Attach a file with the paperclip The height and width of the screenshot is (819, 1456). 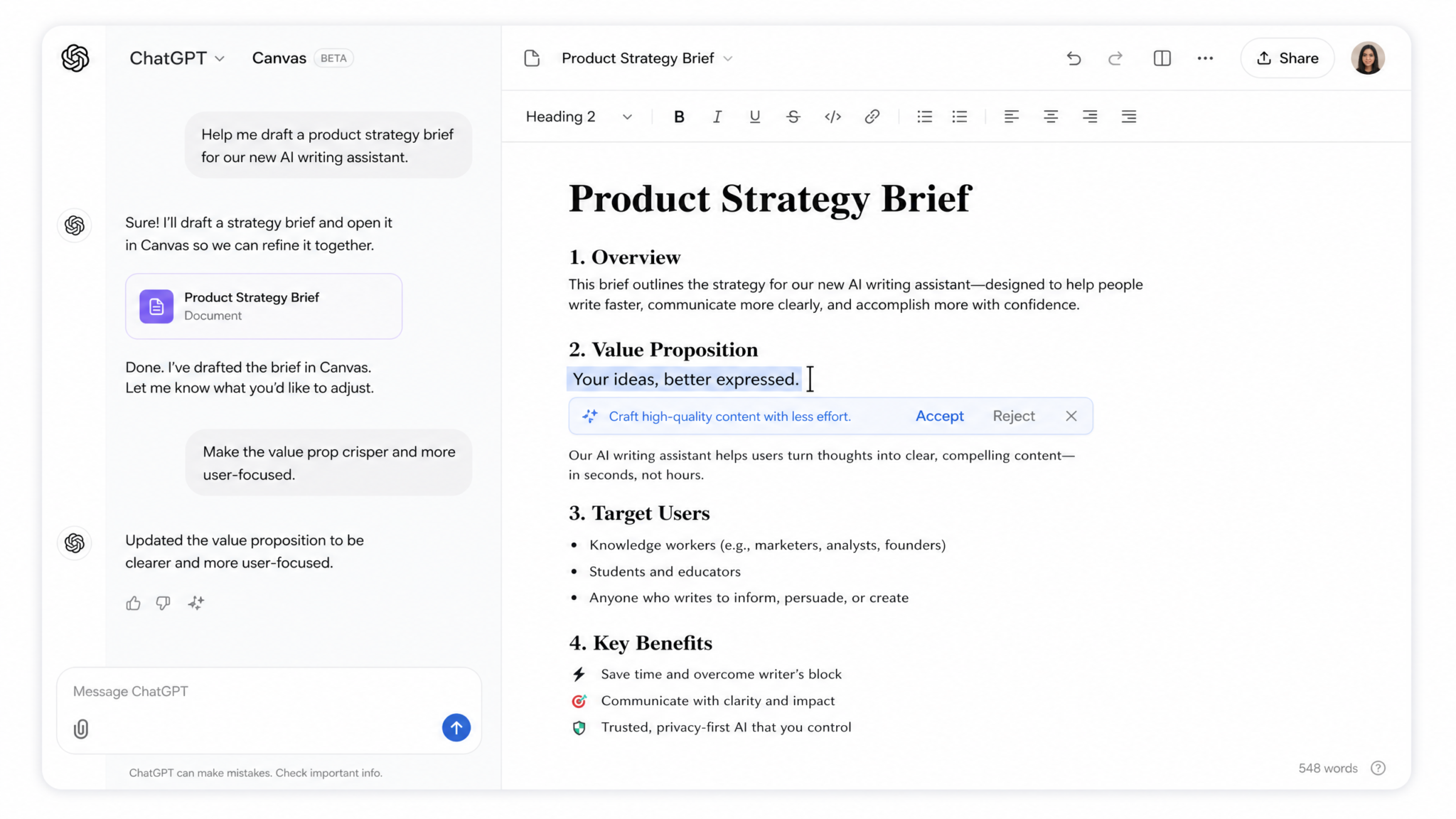point(81,729)
